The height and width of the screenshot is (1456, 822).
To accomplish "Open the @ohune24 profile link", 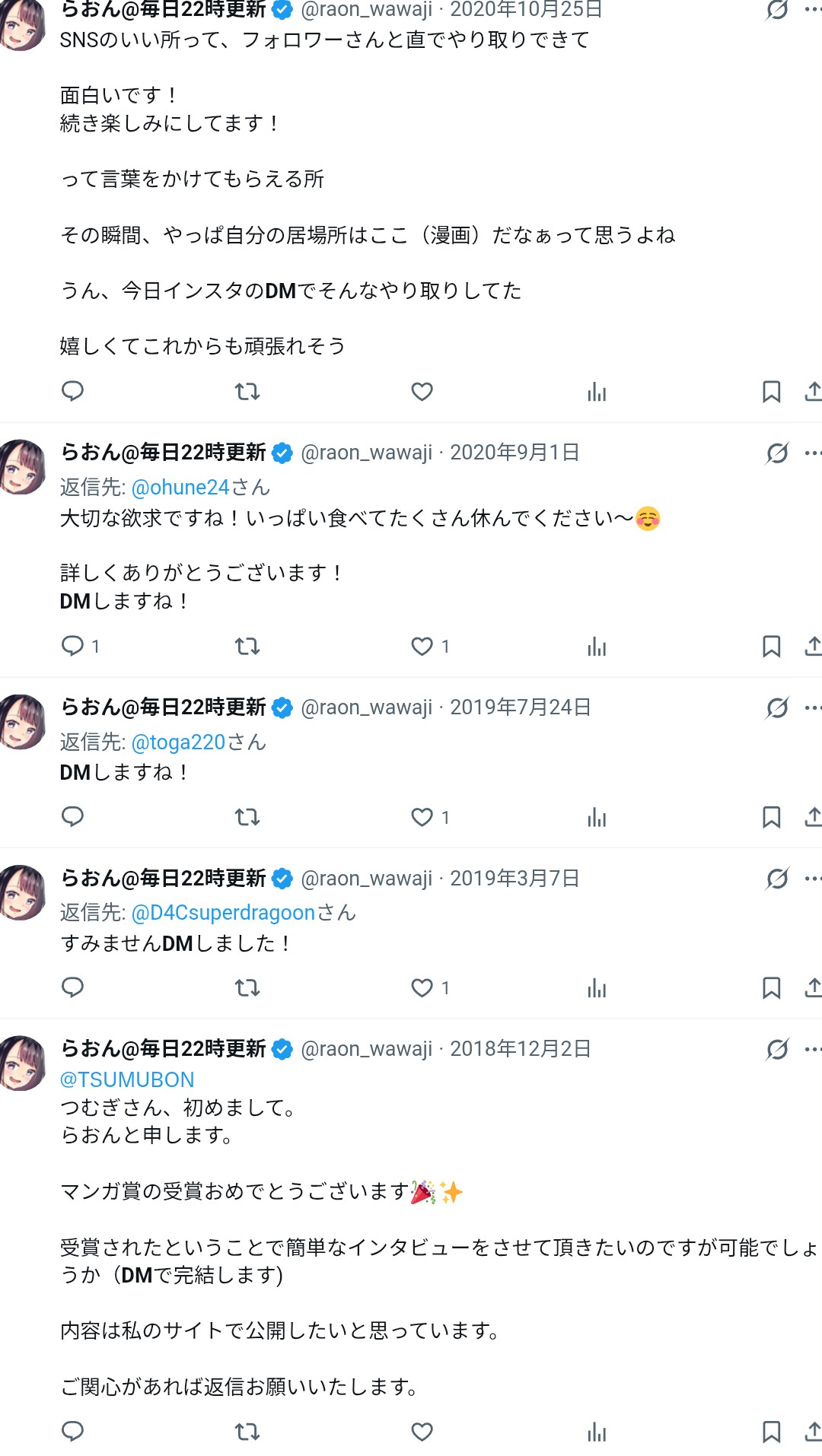I will point(180,488).
